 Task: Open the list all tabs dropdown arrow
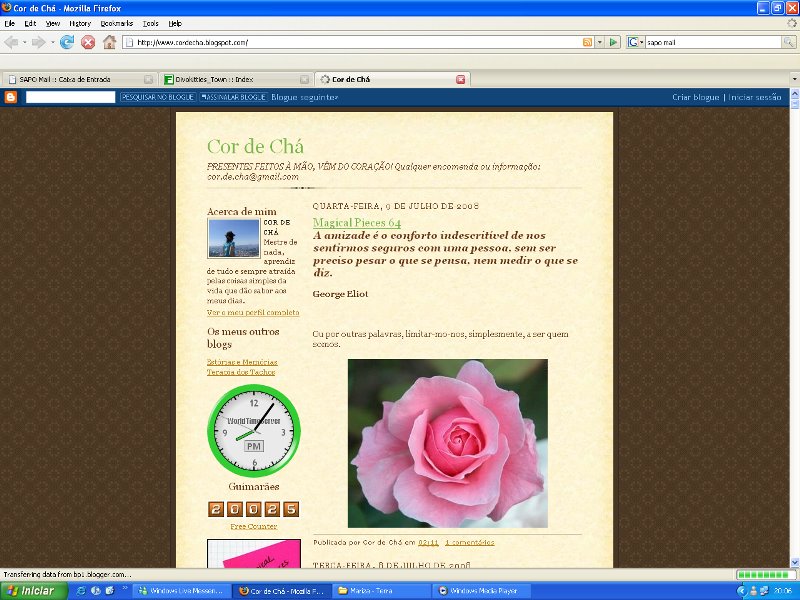pyautogui.click(x=794, y=80)
